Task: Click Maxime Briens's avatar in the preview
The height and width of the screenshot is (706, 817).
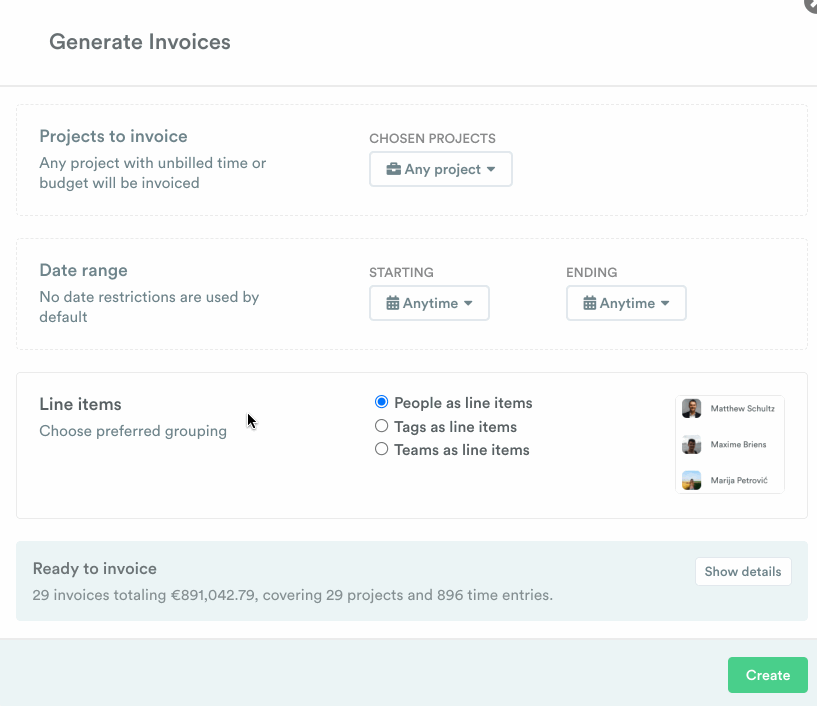Action: [691, 445]
